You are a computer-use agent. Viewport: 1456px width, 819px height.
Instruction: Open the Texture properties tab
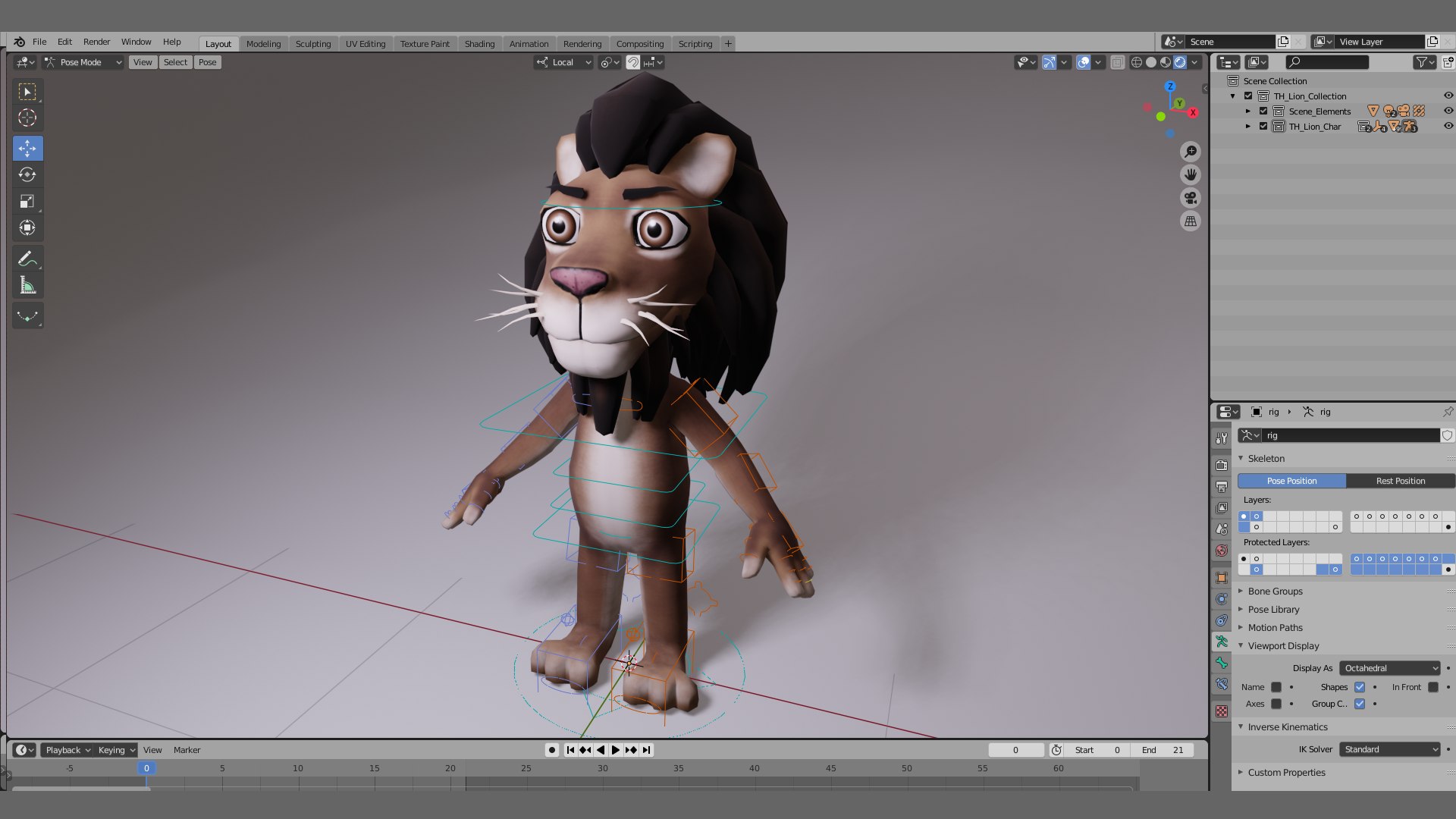[1222, 711]
